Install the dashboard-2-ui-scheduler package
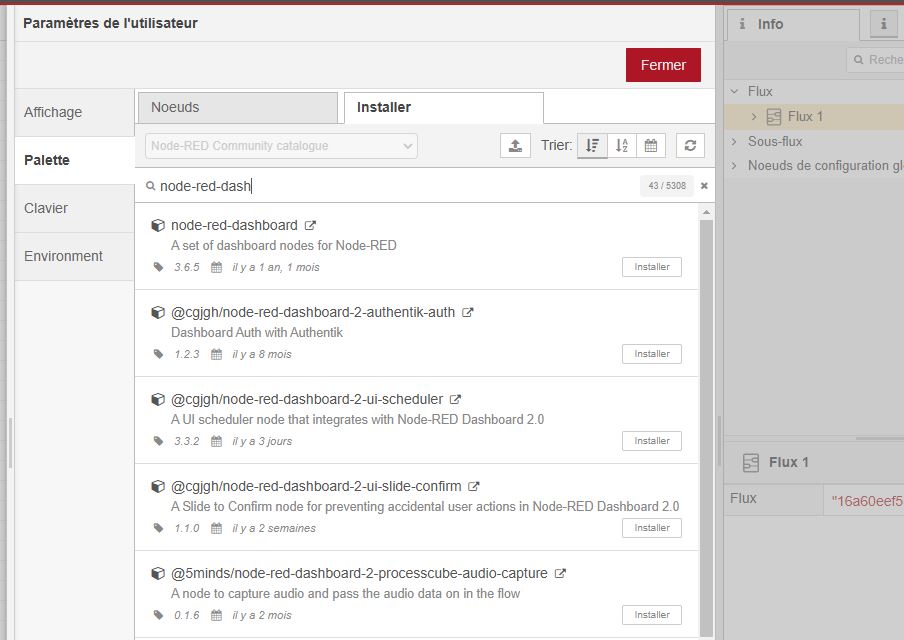 click(x=651, y=441)
